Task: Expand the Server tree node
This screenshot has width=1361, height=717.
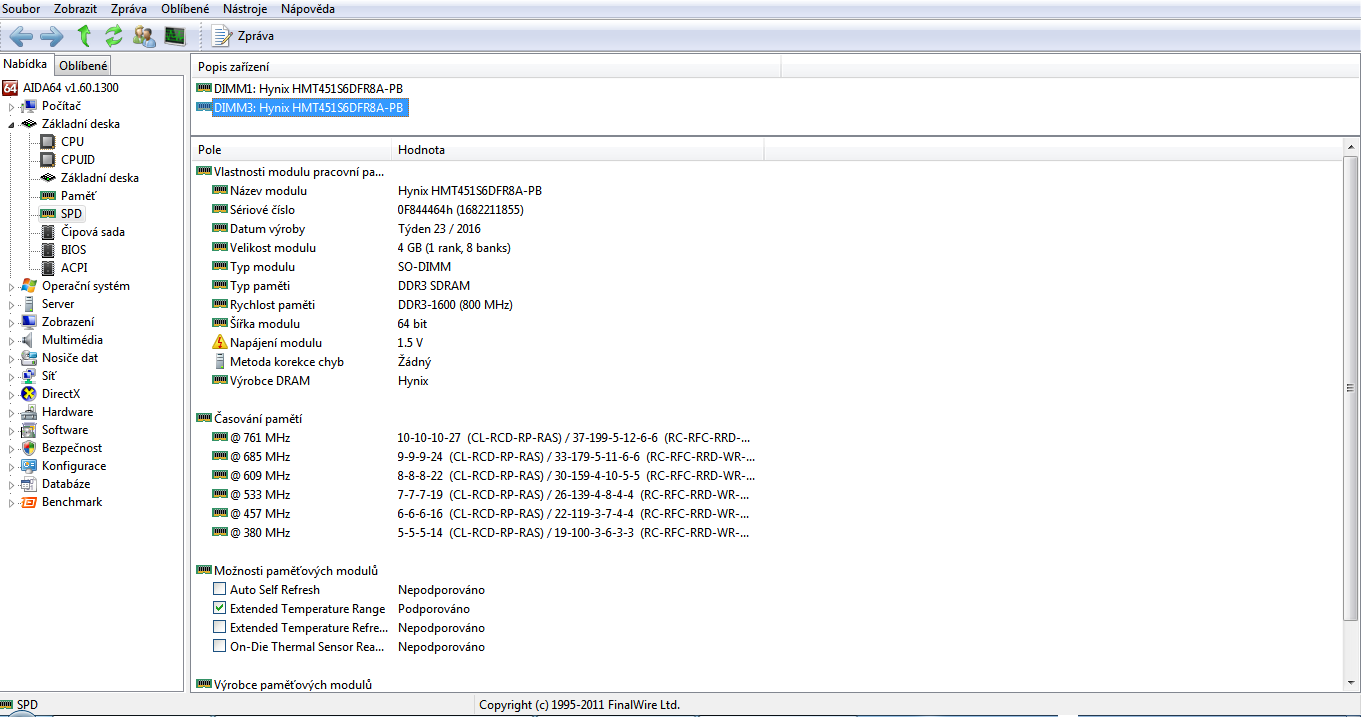Action: coord(11,304)
